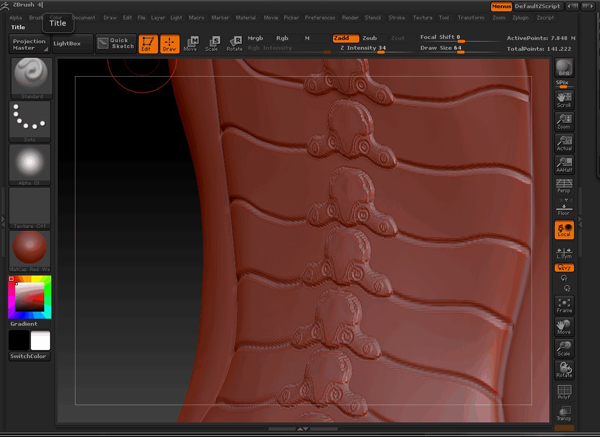Toggle Local transformations button
Screen dimensions: 600x437
click(x=564, y=230)
